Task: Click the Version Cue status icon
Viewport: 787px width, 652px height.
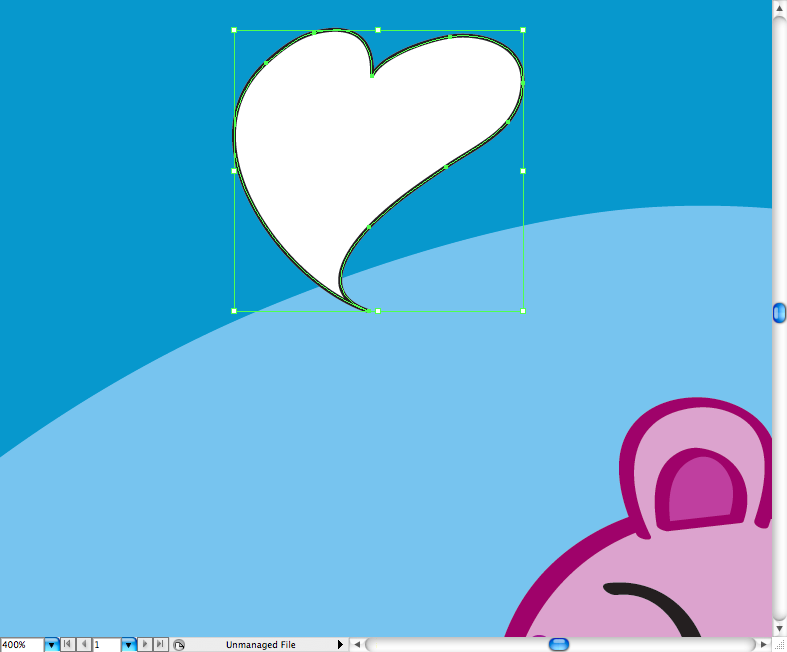Action: pyautogui.click(x=178, y=645)
